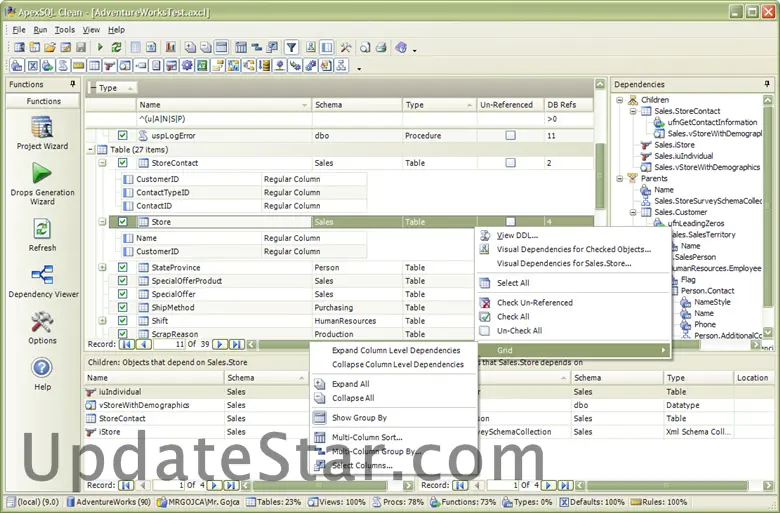Click the funnel filter toolbar icon
This screenshot has height=513, width=780.
coord(292,47)
